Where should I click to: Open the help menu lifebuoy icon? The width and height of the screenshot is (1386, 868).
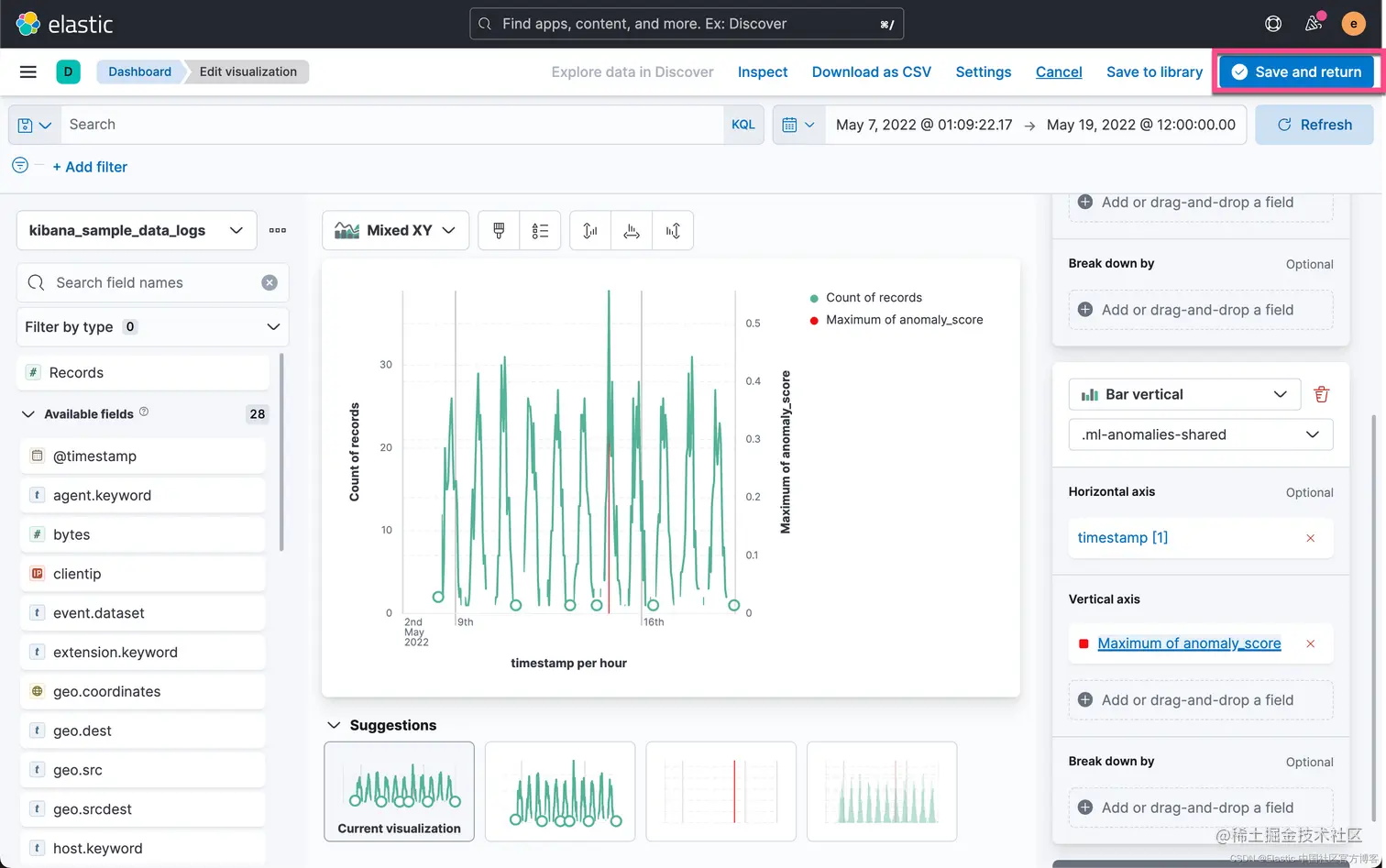(x=1273, y=24)
